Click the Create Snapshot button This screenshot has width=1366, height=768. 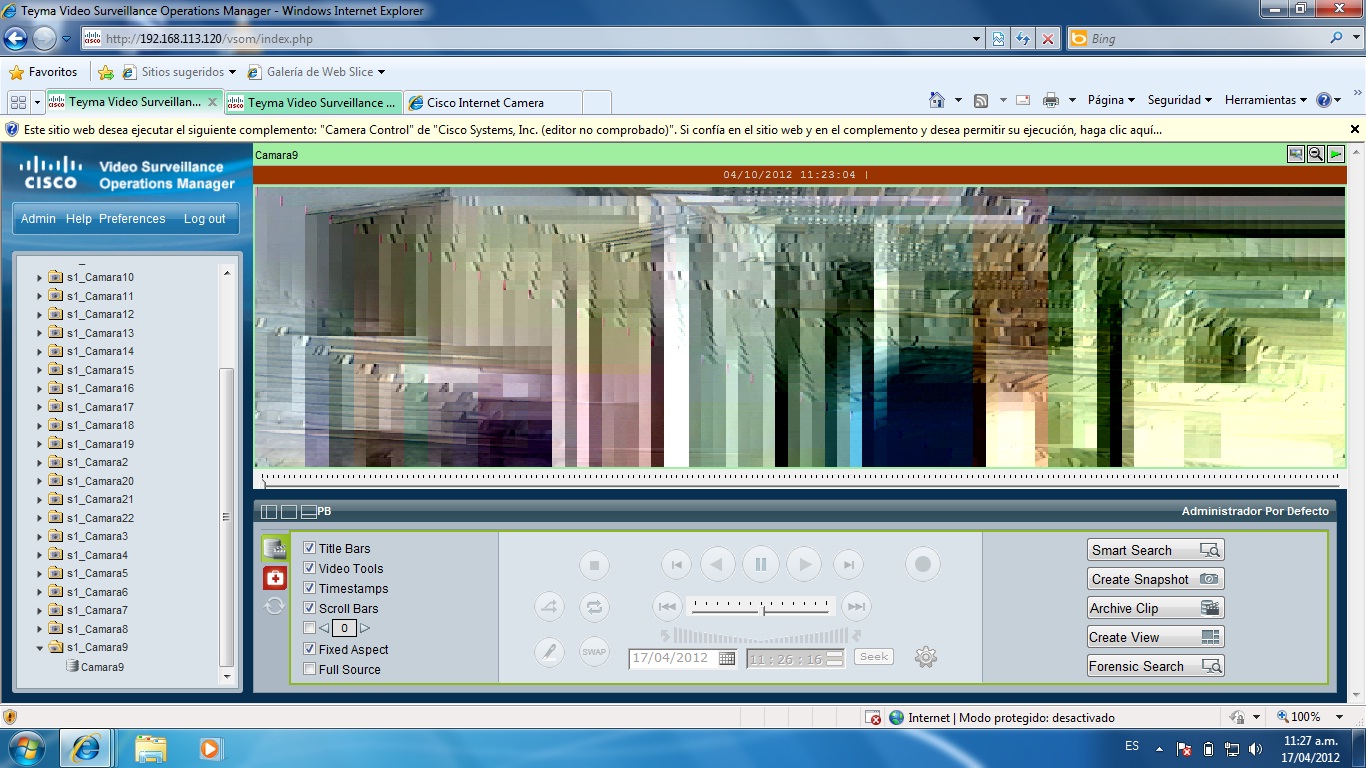click(x=1156, y=579)
